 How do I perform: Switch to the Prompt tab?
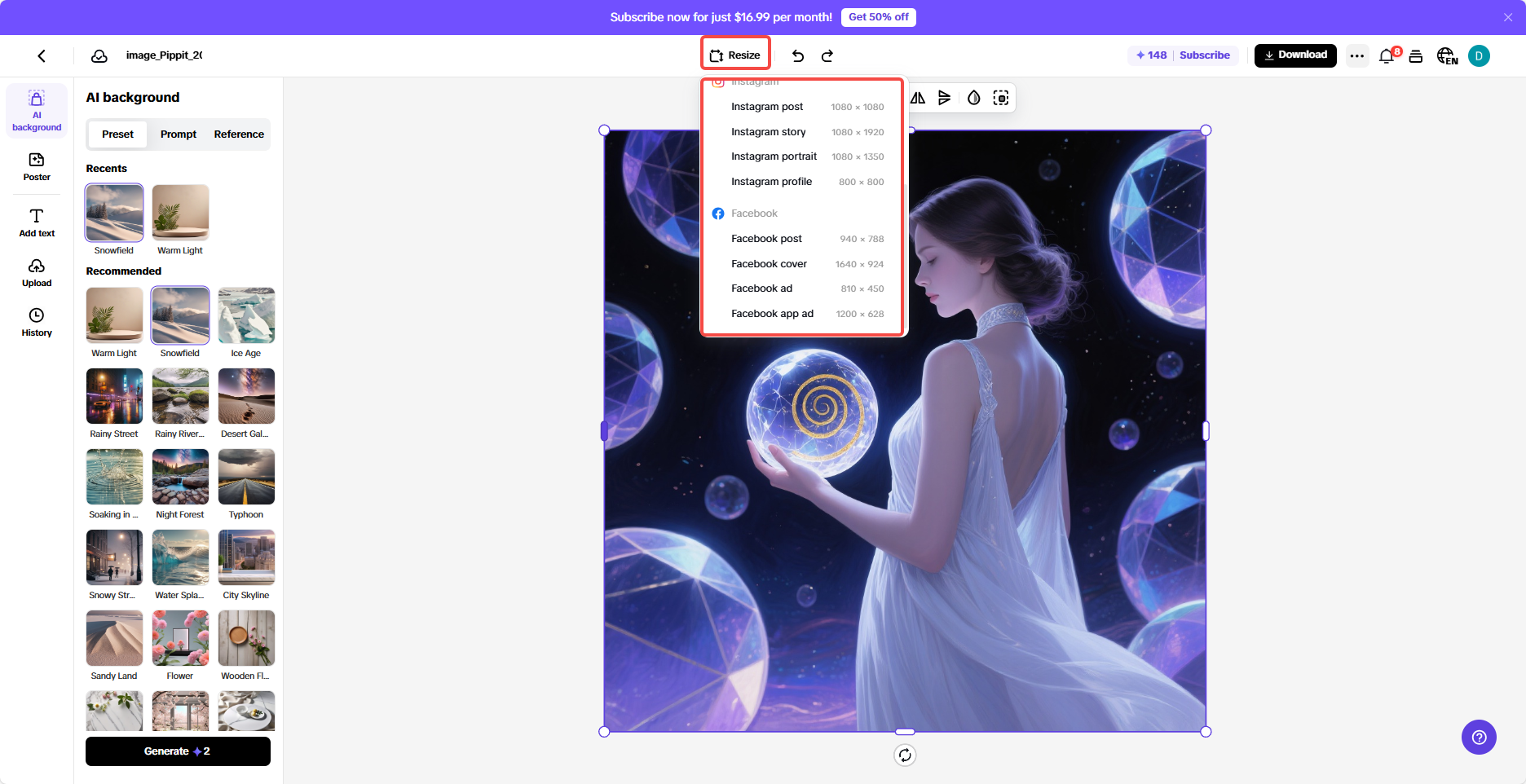click(x=178, y=134)
